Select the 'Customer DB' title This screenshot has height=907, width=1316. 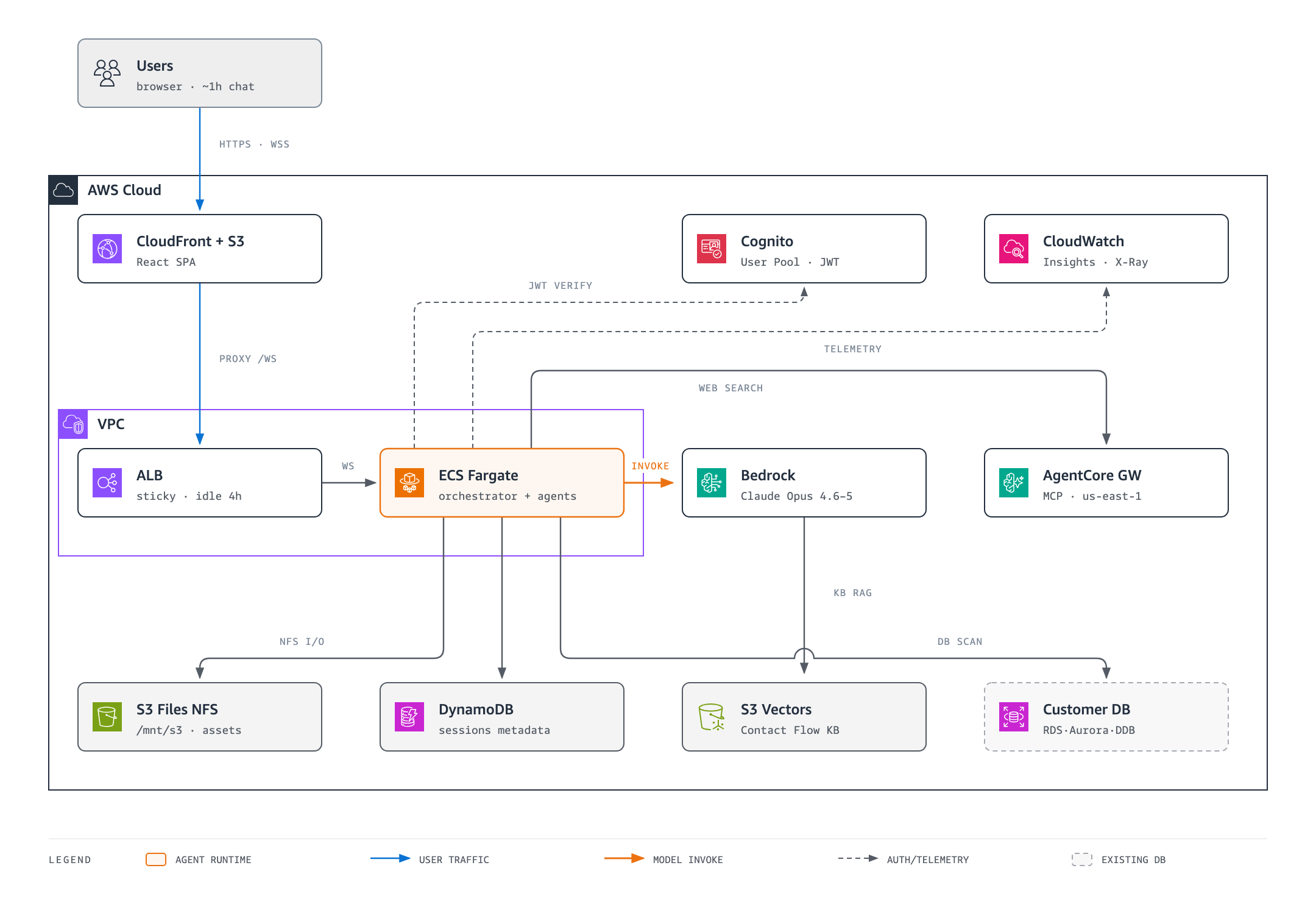[x=1086, y=710]
